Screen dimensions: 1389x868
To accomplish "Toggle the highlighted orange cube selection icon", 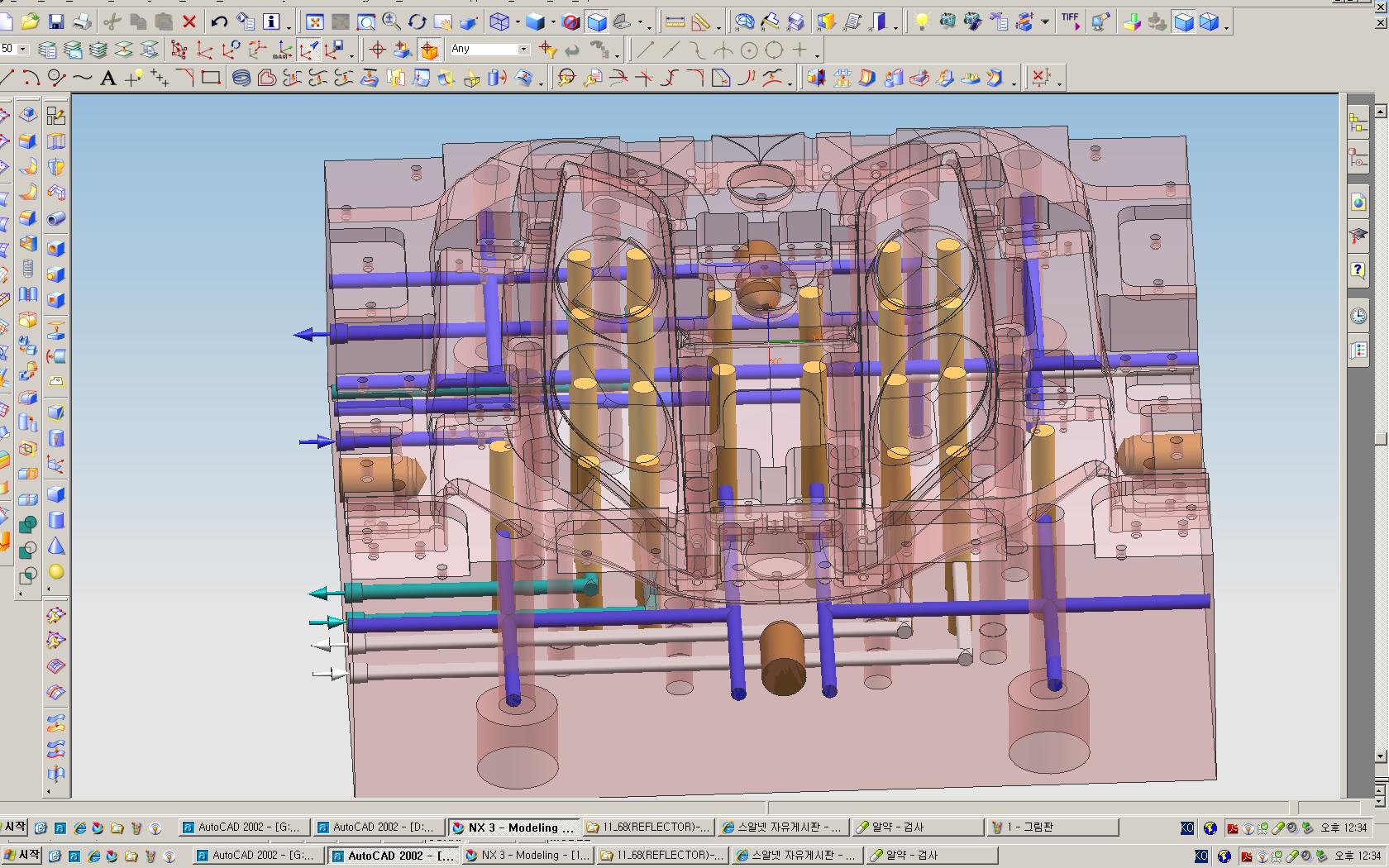I will (428, 50).
